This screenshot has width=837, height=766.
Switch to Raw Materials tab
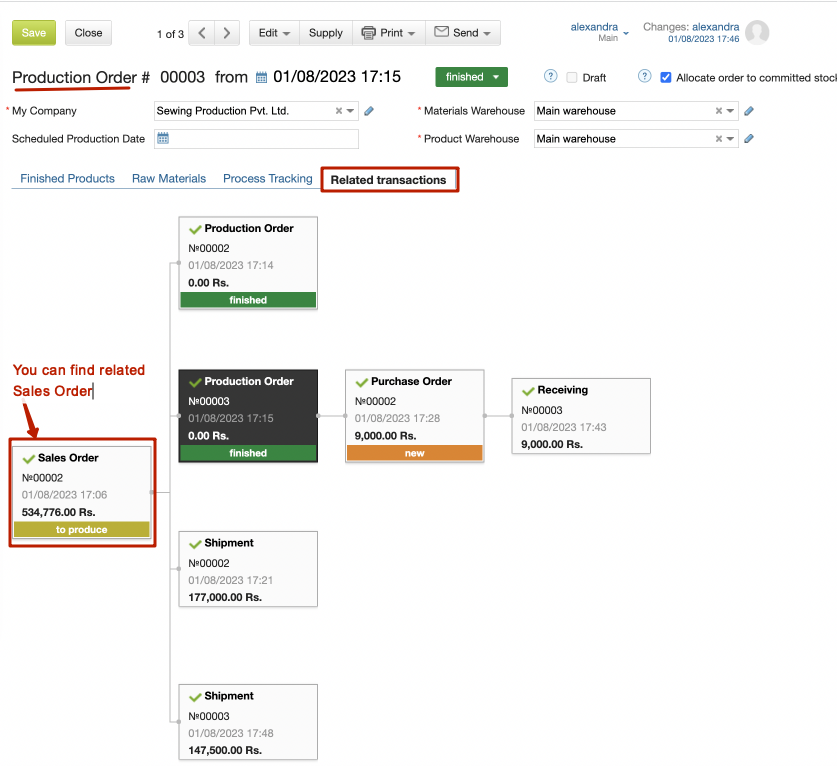pos(169,179)
